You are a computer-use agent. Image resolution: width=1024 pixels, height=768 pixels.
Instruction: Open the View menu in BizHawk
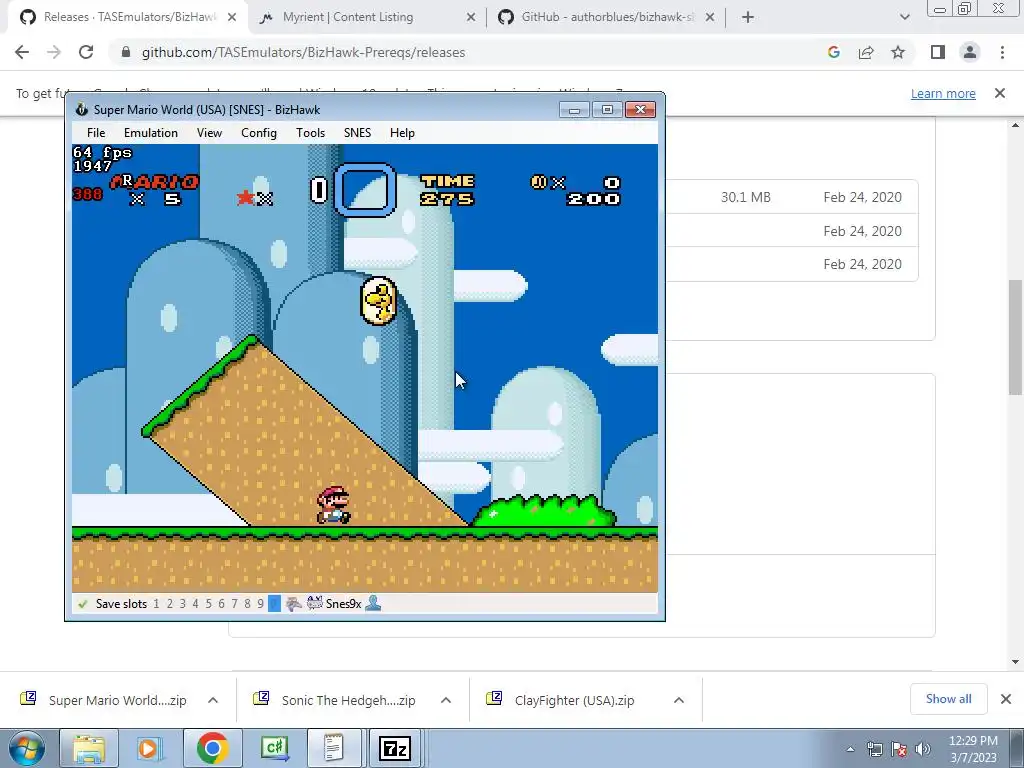coord(210,133)
